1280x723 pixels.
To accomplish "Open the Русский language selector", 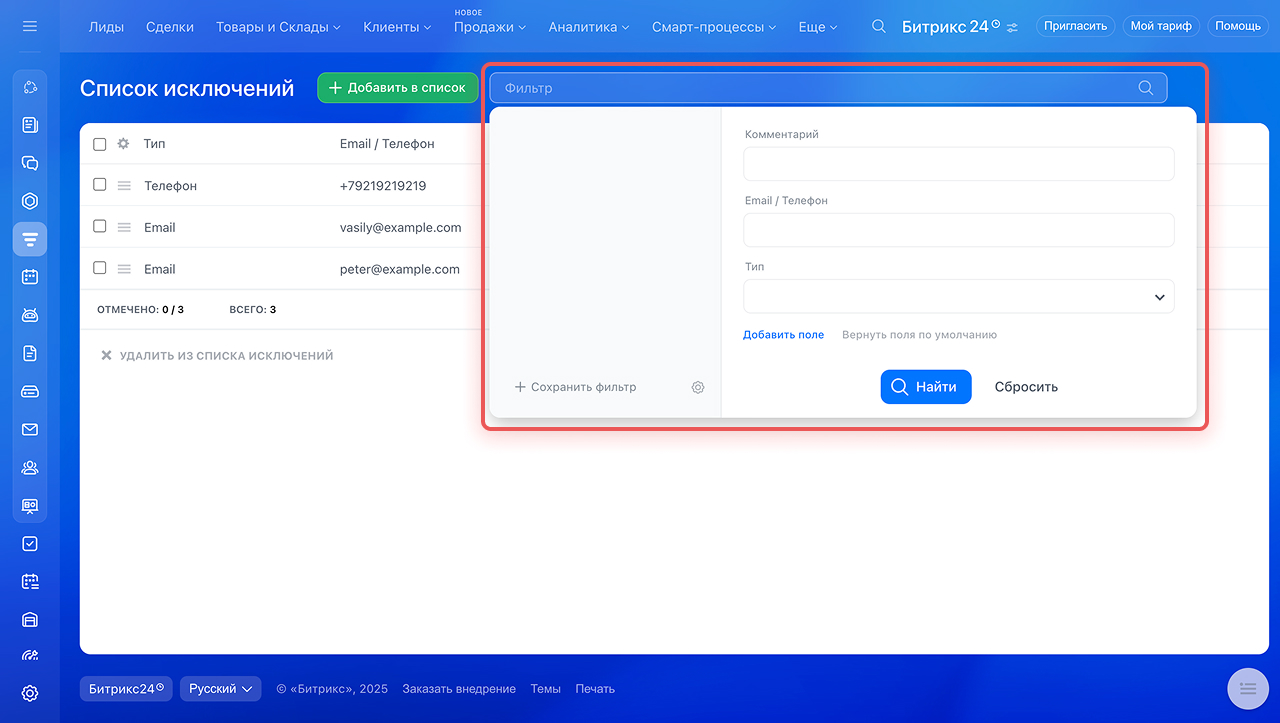I will pos(221,689).
